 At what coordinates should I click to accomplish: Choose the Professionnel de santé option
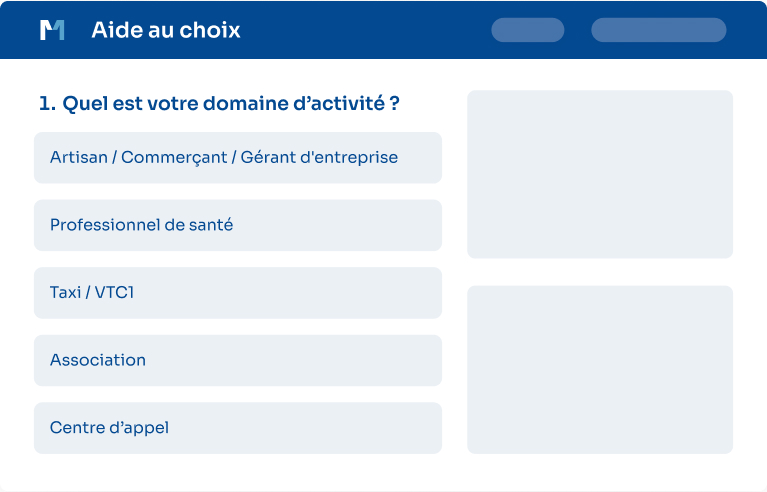238,225
